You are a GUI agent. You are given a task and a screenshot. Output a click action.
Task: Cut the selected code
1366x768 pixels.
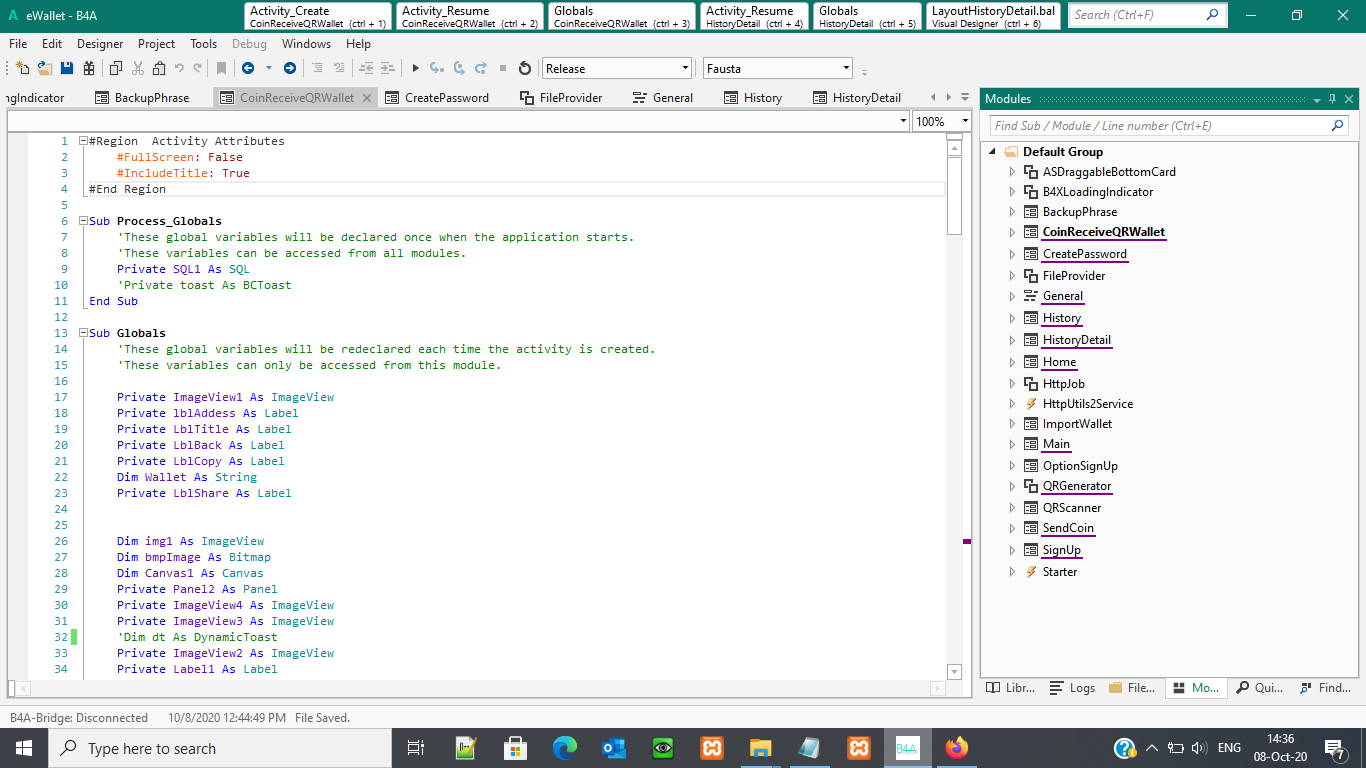pyautogui.click(x=137, y=67)
